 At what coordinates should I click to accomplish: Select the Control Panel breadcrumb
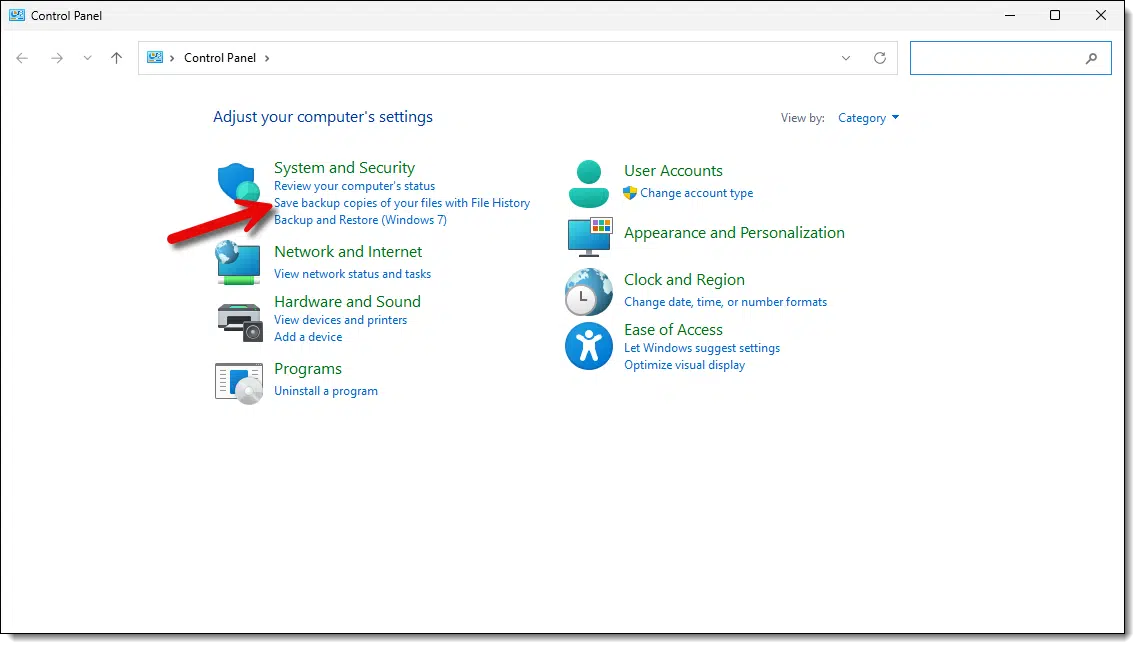pyautogui.click(x=220, y=58)
